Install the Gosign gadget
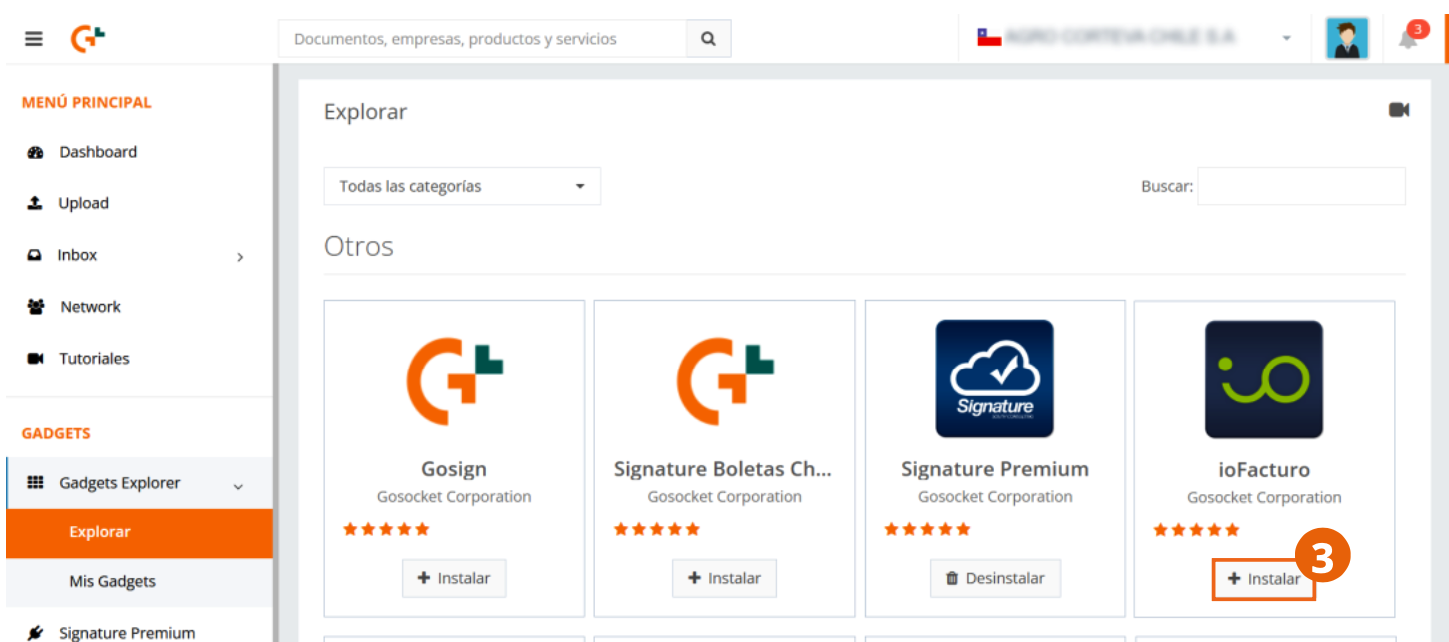 coord(454,578)
